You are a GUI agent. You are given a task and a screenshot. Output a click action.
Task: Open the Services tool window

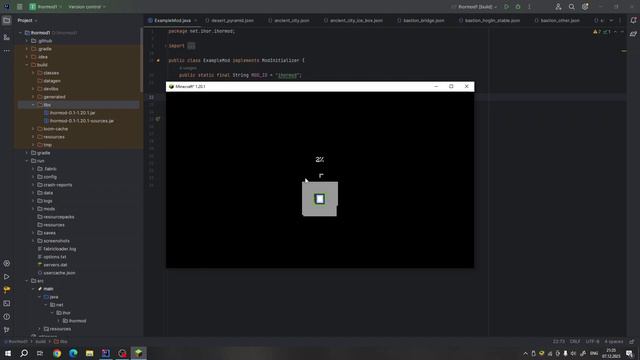point(7,264)
